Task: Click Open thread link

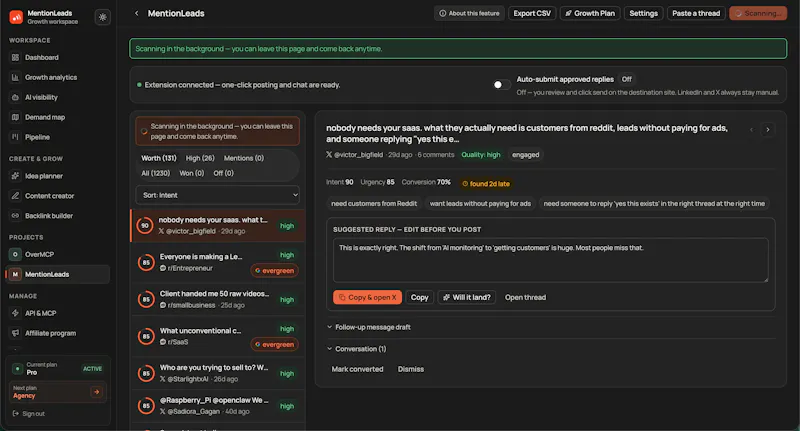Action: 525,297
